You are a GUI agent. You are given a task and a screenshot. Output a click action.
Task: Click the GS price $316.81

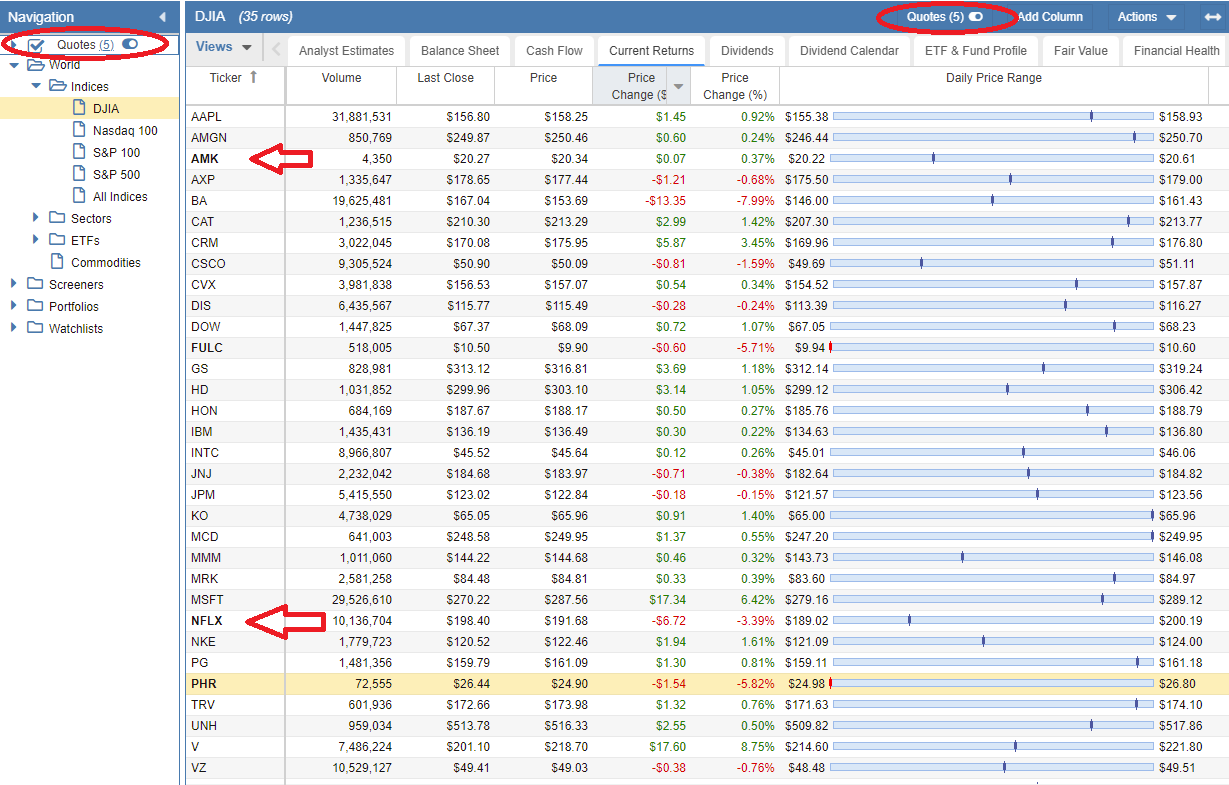(x=567, y=369)
